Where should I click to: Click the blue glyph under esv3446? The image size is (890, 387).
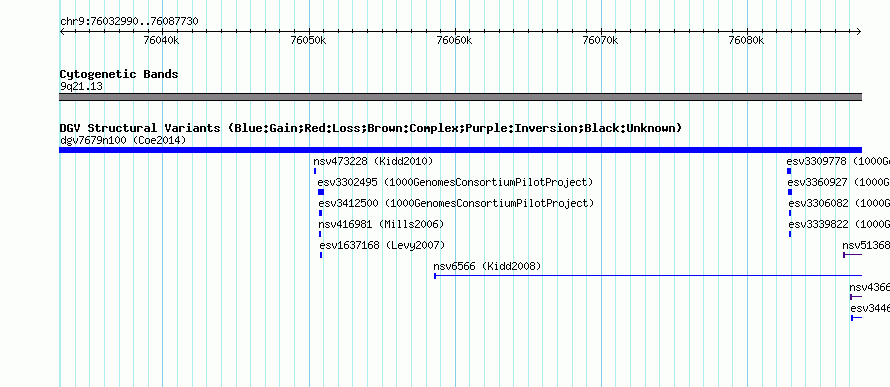click(857, 318)
